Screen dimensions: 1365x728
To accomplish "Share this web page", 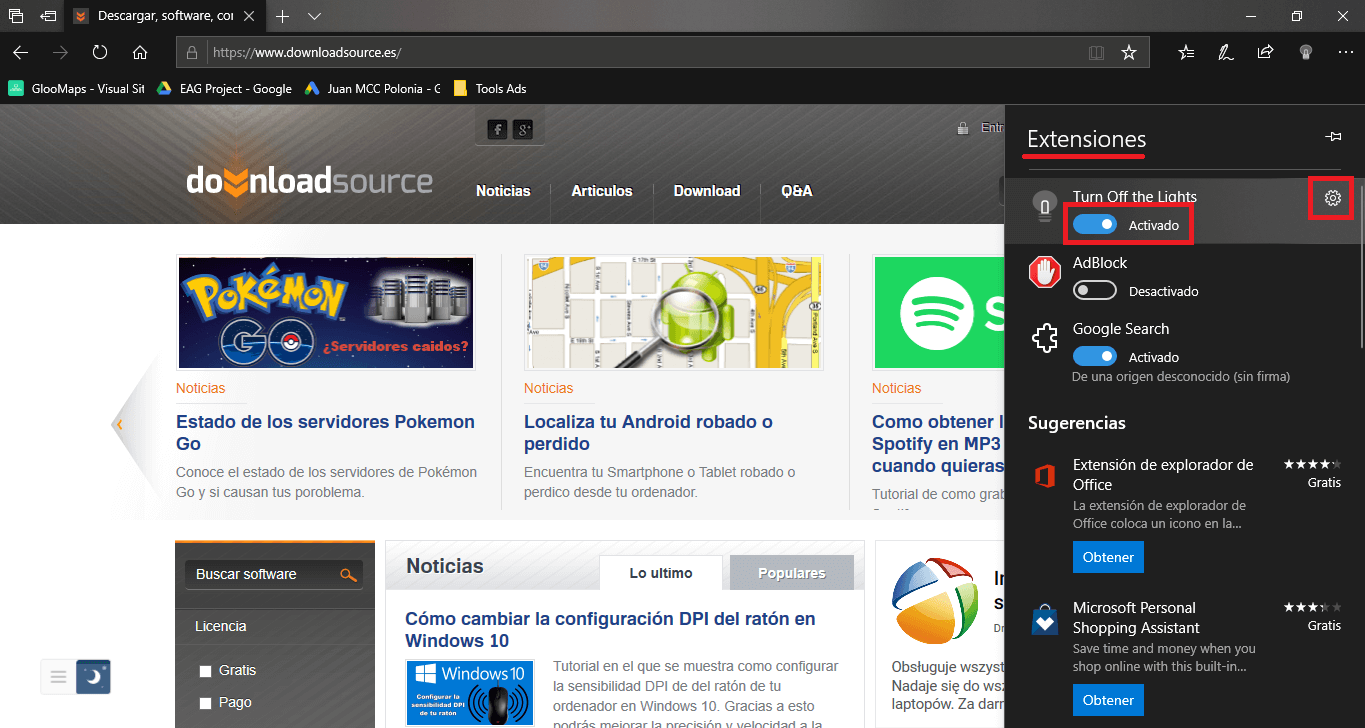I will coord(1265,52).
